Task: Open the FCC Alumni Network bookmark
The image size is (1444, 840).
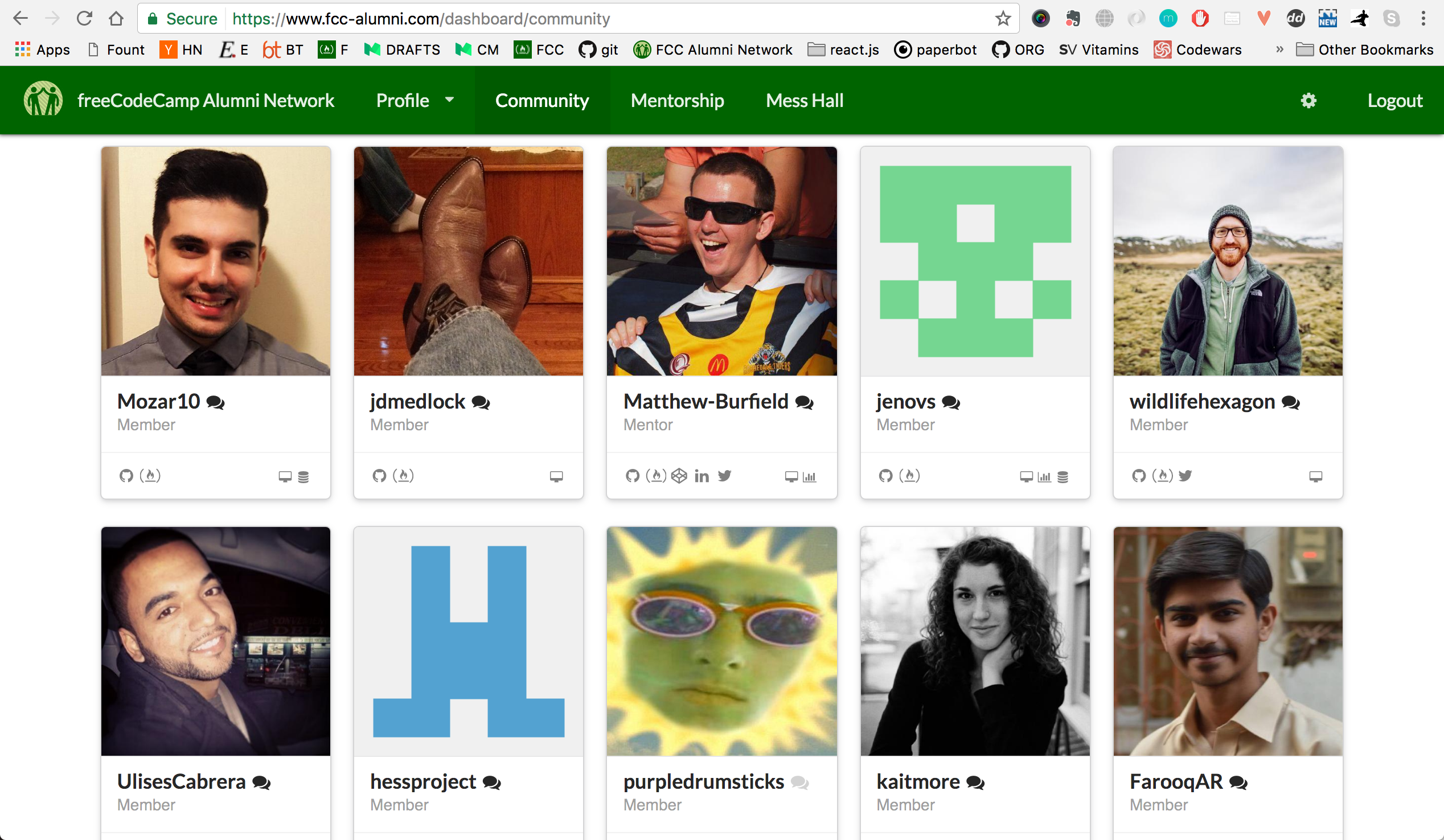Action: point(713,50)
